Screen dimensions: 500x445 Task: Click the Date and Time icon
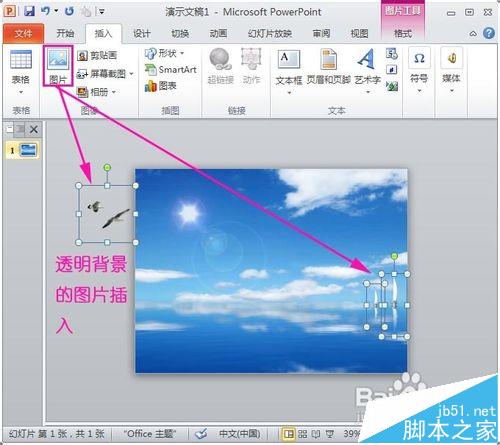(392, 54)
